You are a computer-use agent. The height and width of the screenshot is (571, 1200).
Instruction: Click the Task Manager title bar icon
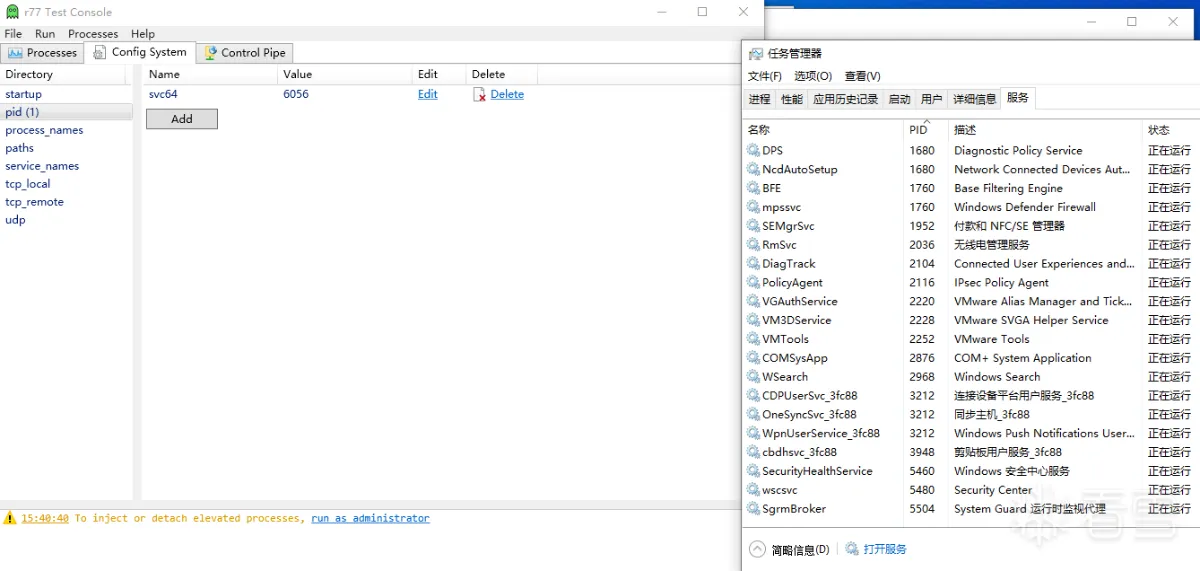pyautogui.click(x=755, y=53)
